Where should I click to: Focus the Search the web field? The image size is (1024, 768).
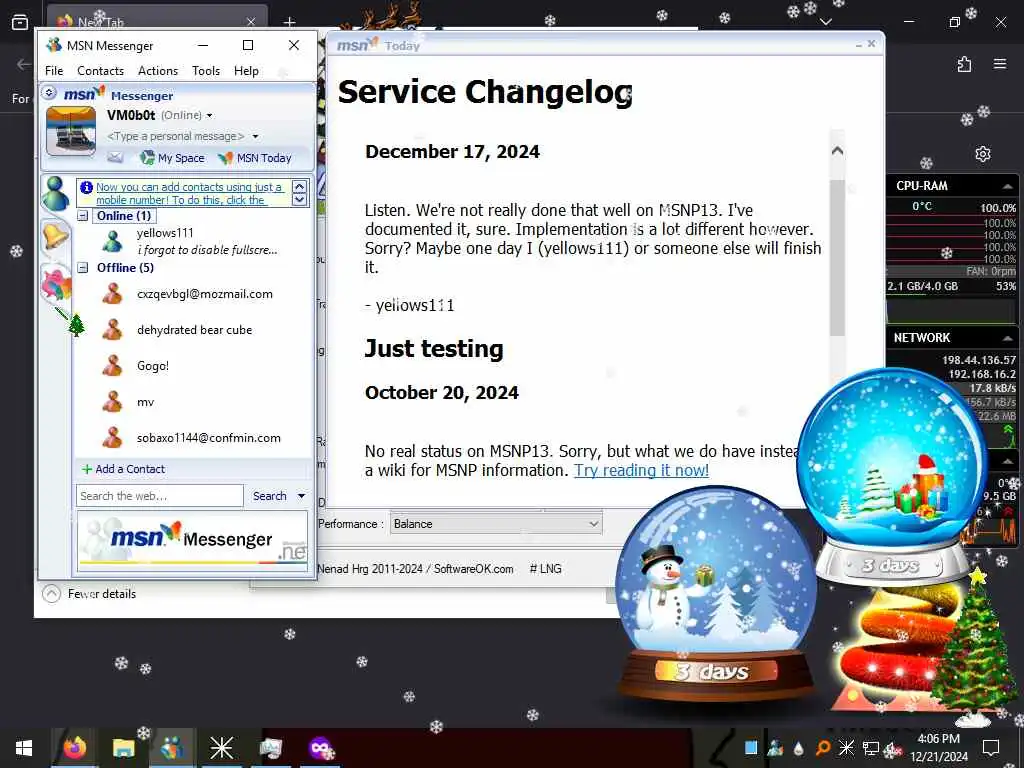pyautogui.click(x=159, y=496)
